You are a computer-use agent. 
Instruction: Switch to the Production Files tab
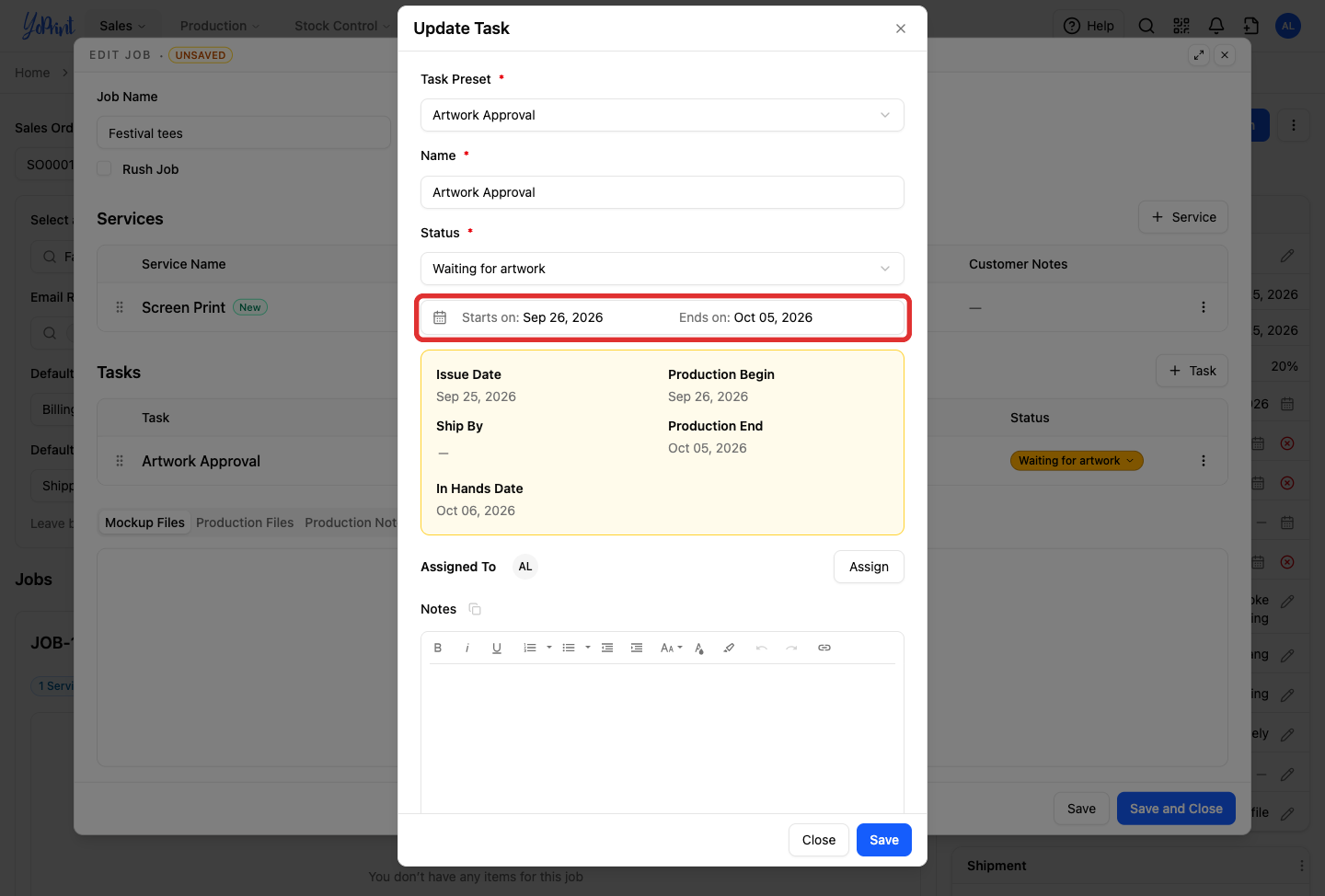245,523
